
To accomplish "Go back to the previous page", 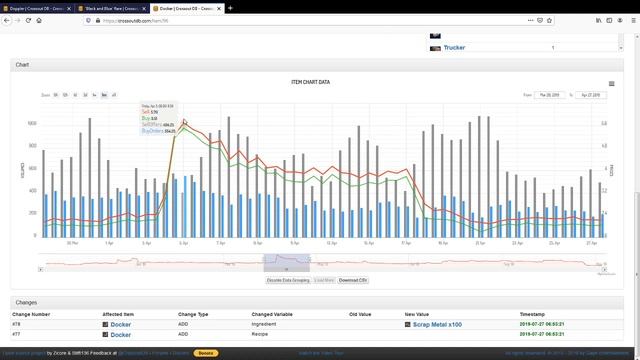I will pos(7,20).
